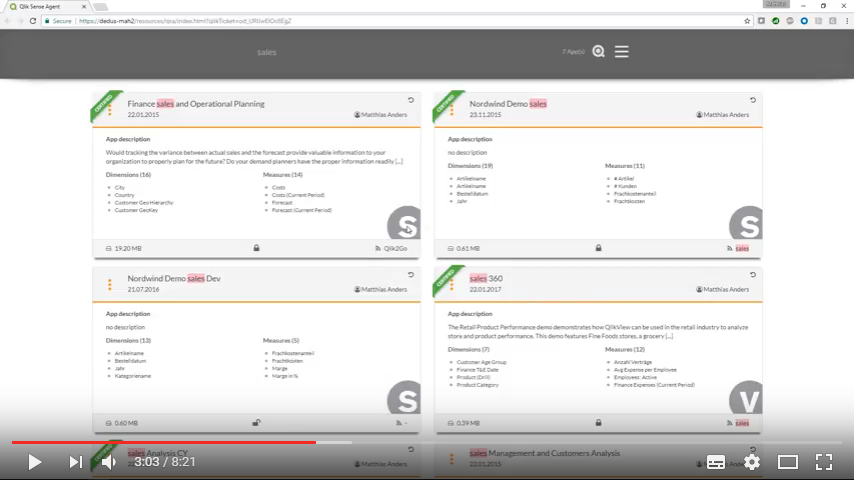Click Matthias Anders owner on sales 360 card
This screenshot has width=854, height=480.
click(723, 290)
